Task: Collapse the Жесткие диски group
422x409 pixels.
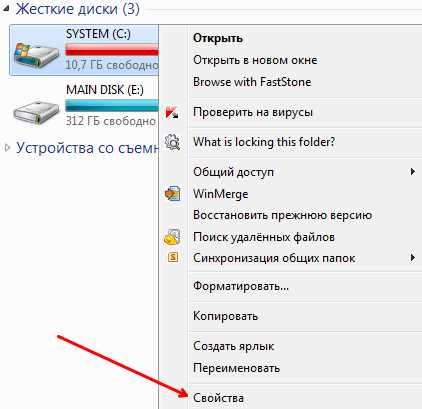Action: (5, 9)
